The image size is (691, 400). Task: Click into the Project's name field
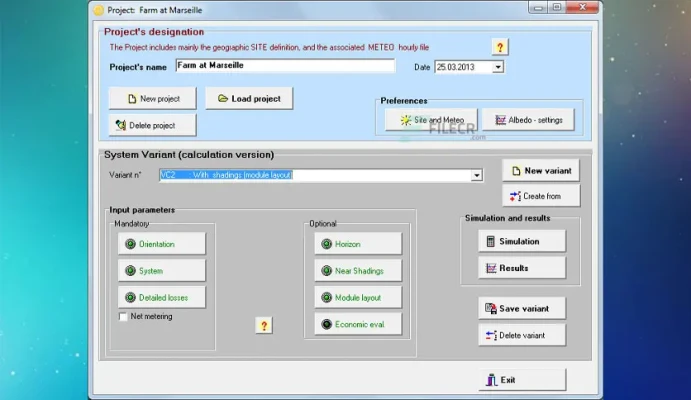coord(285,66)
